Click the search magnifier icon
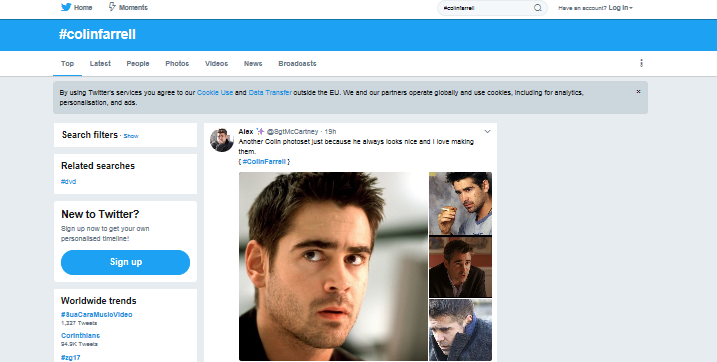The image size is (717, 362). pos(538,8)
